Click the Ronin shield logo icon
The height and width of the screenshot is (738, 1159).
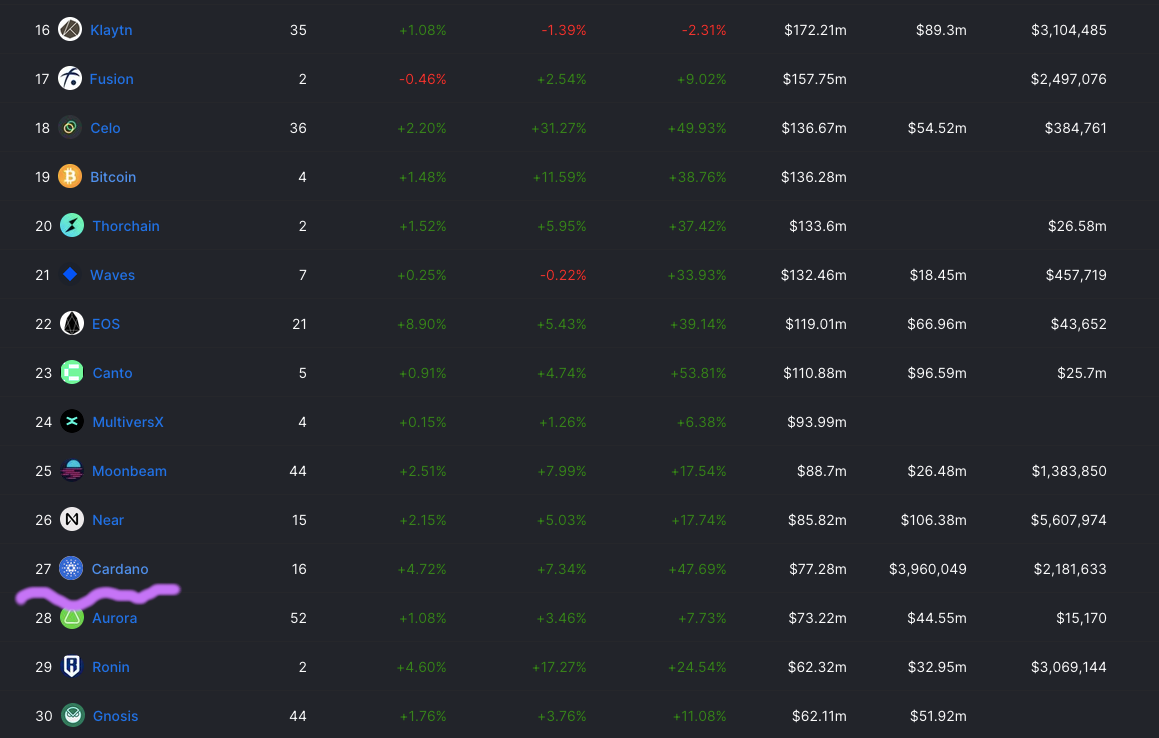coord(72,666)
